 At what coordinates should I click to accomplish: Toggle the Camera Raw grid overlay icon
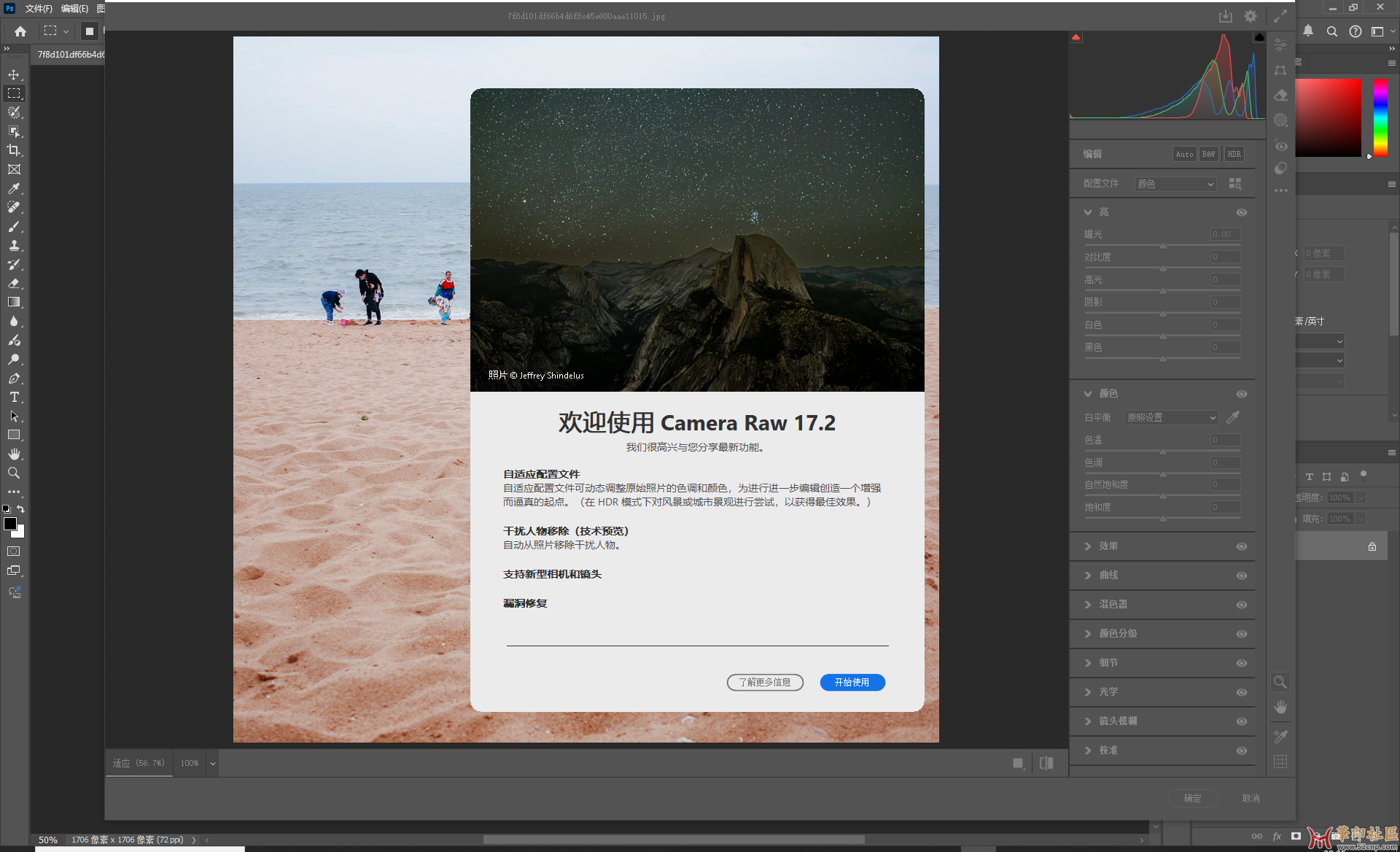coord(1280,762)
